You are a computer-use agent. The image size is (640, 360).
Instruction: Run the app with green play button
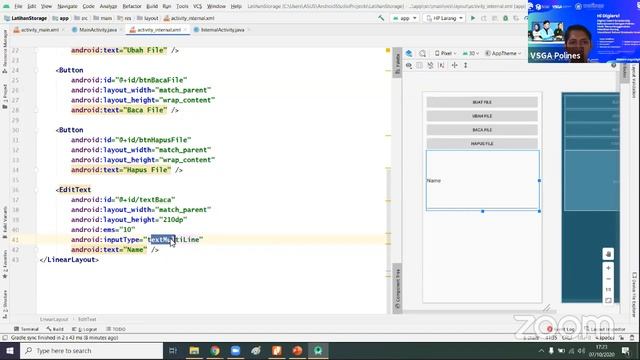[473, 18]
